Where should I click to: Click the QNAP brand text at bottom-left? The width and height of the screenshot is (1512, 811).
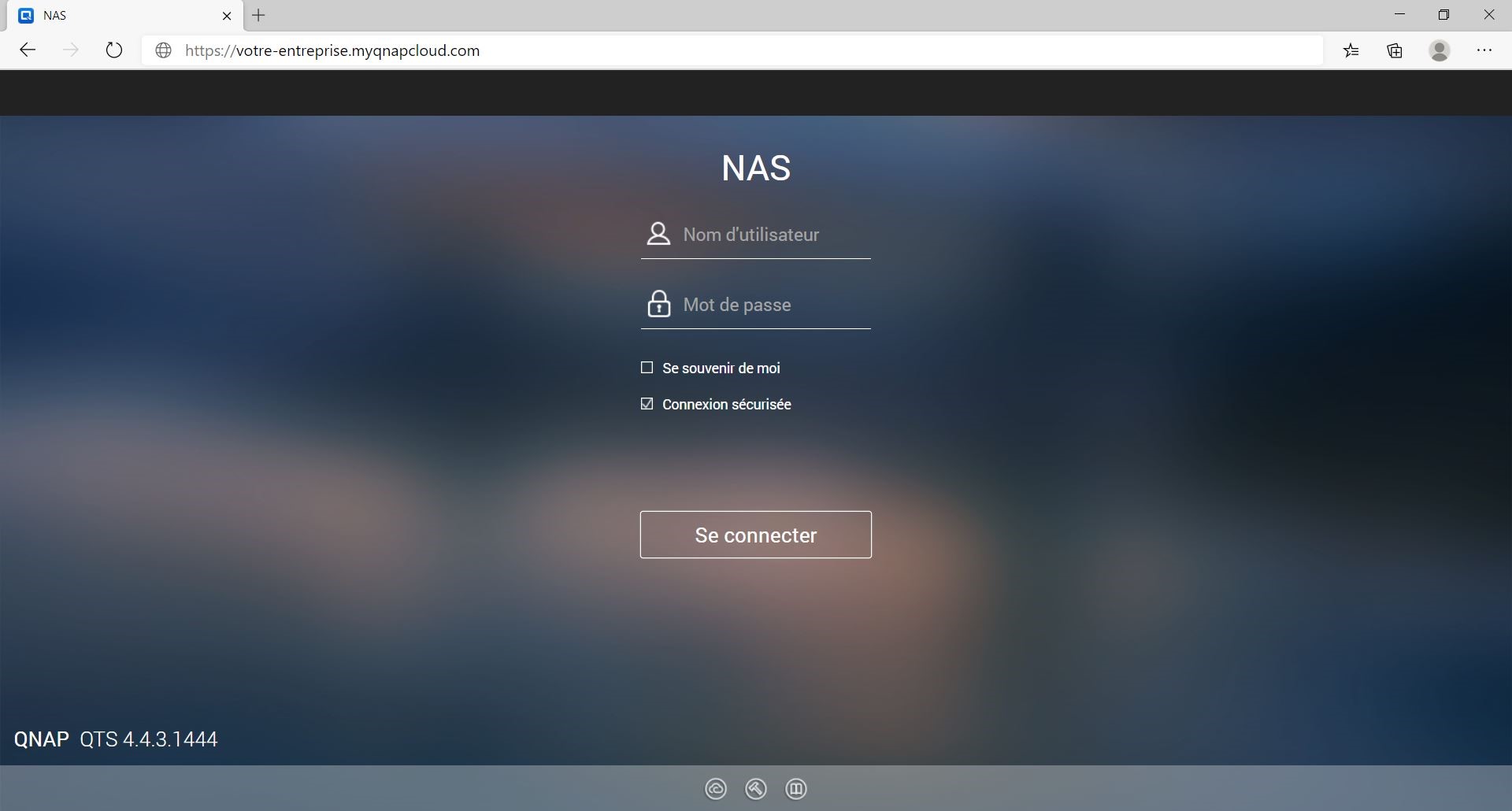42,739
